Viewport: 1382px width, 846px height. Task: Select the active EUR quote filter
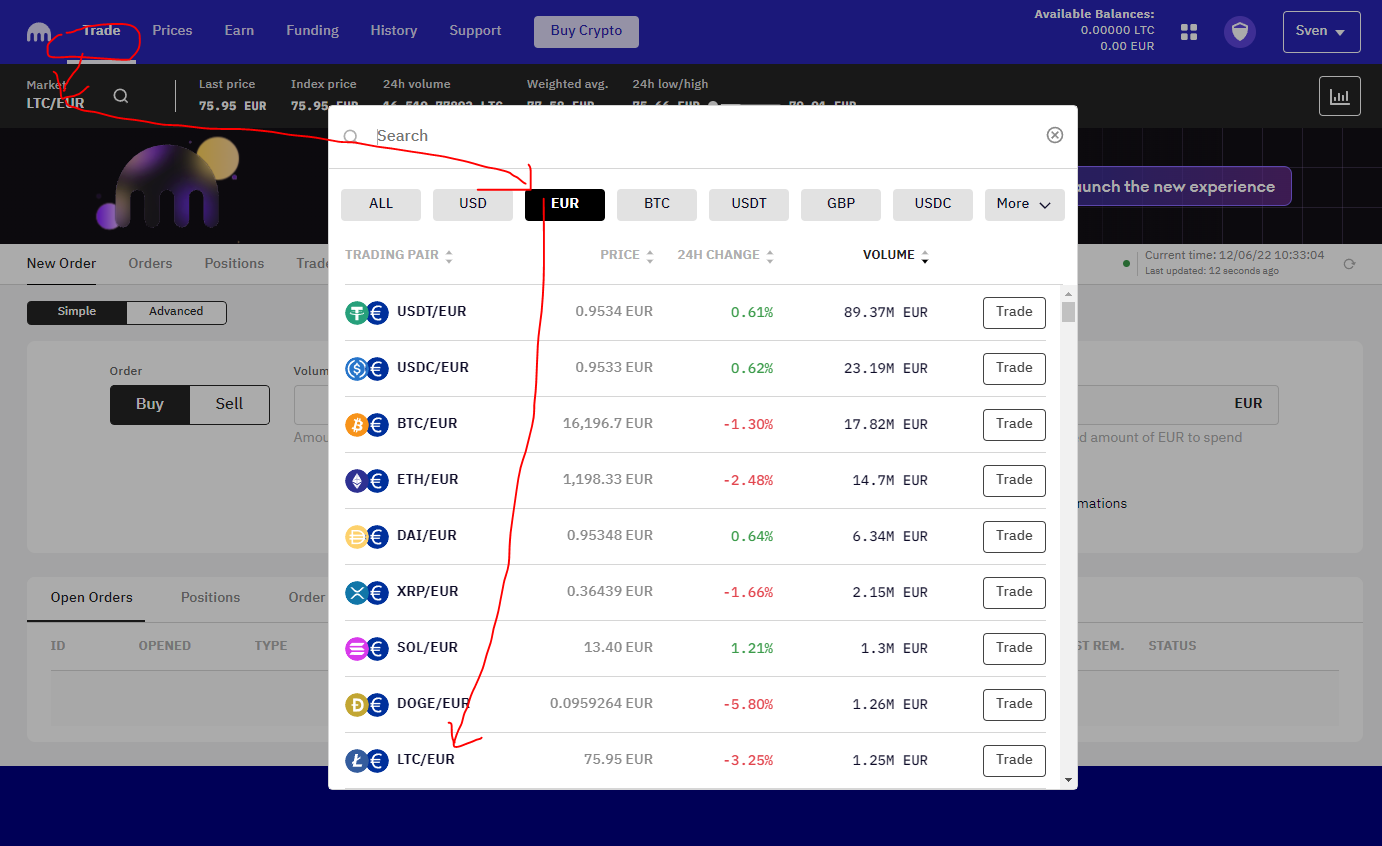565,204
